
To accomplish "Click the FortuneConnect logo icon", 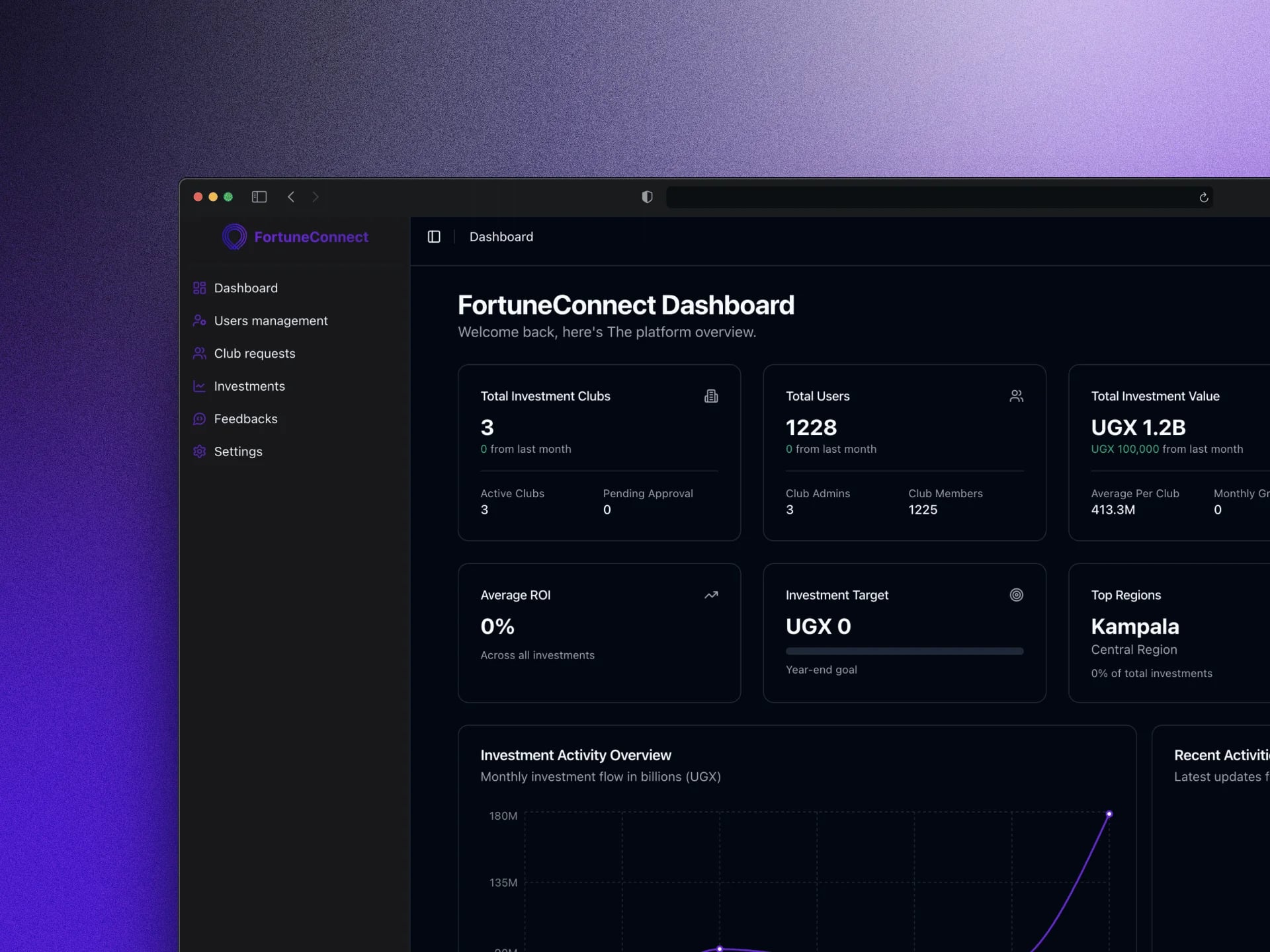I will 234,236.
